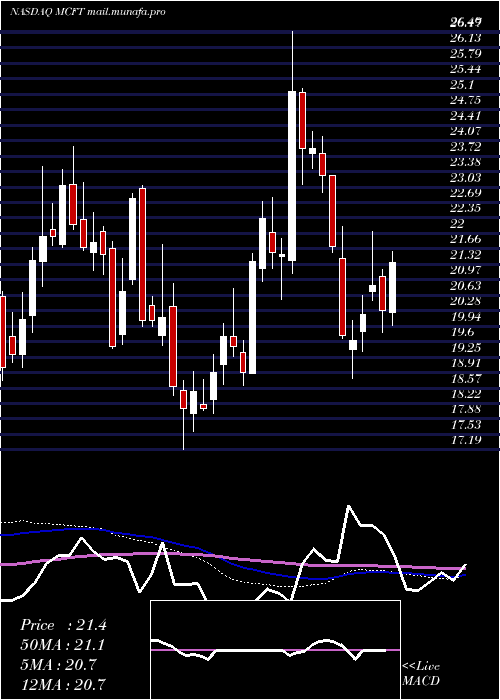Click the 18.57 axis label

[466, 379]
